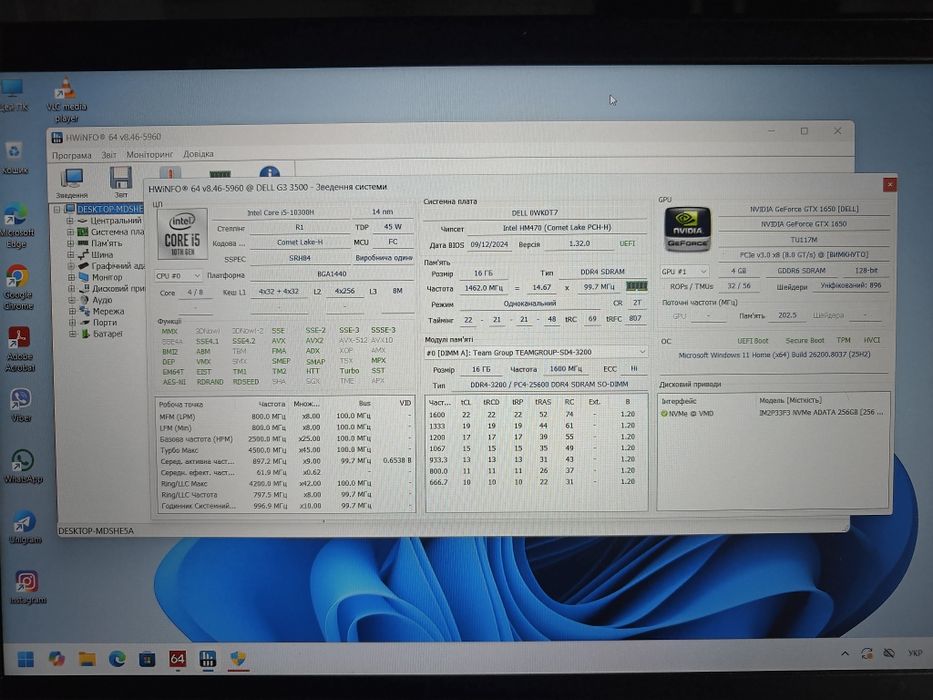Click the NVIDIA GeForce GTX 1650 [DELL] field
Image resolution: width=933 pixels, height=700 pixels.
point(803,210)
